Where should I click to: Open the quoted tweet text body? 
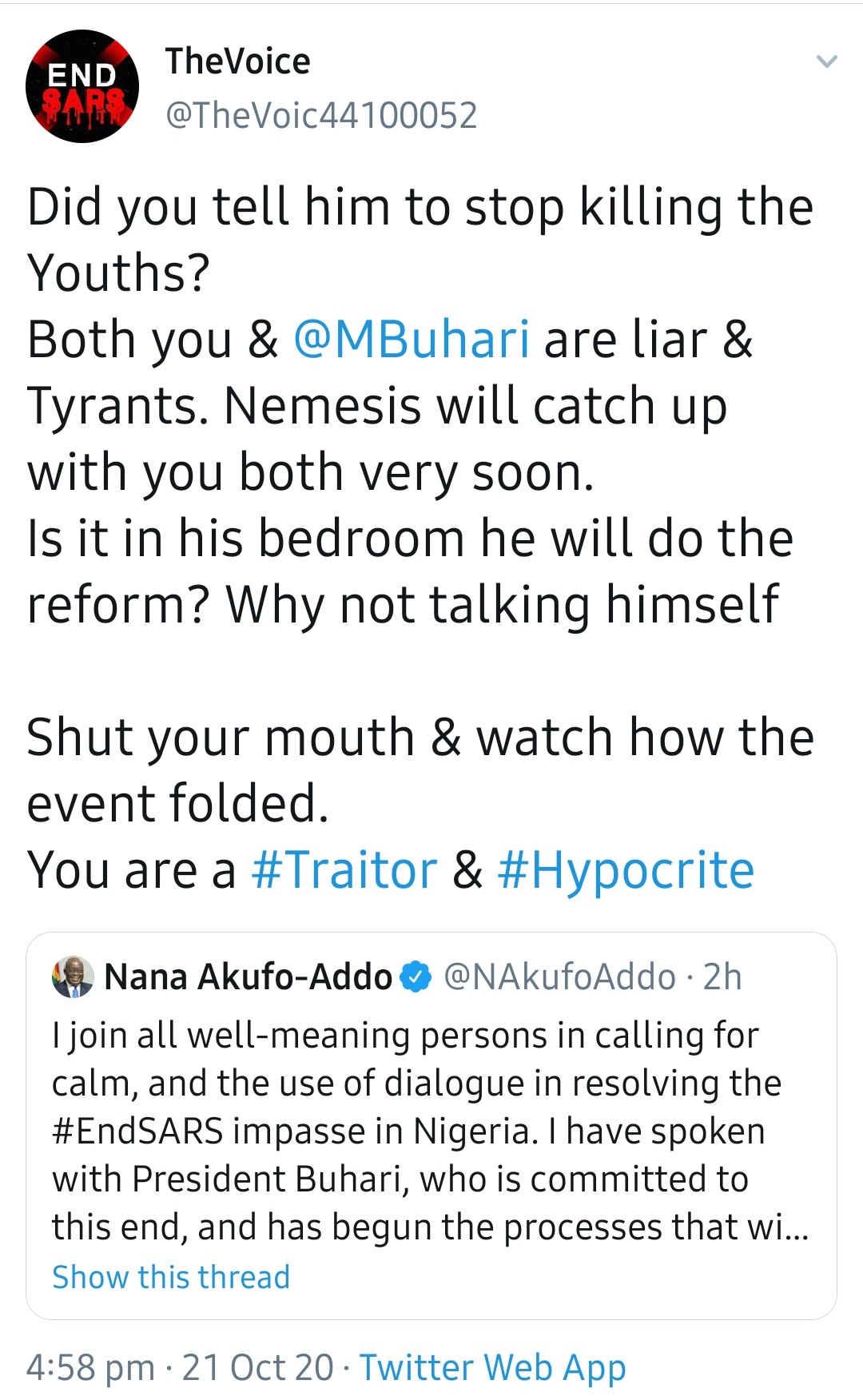click(x=430, y=1131)
